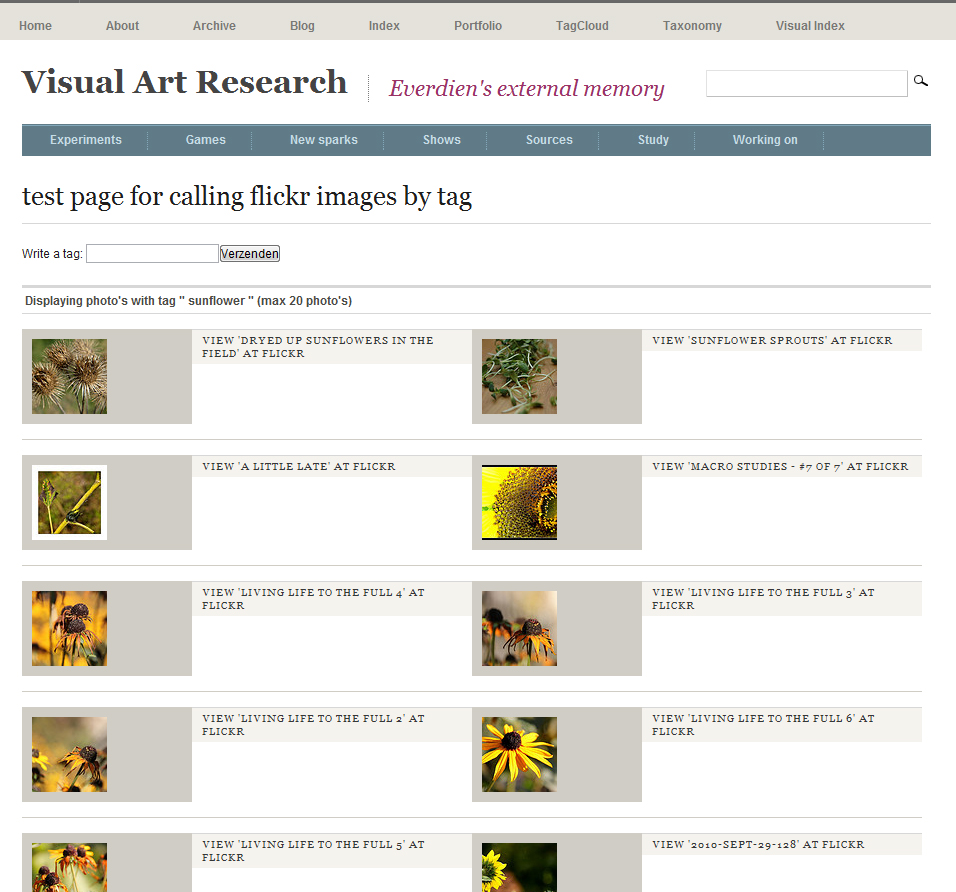Visit the Blog page
Screen dimensions: 956x892
pyautogui.click(x=302, y=26)
